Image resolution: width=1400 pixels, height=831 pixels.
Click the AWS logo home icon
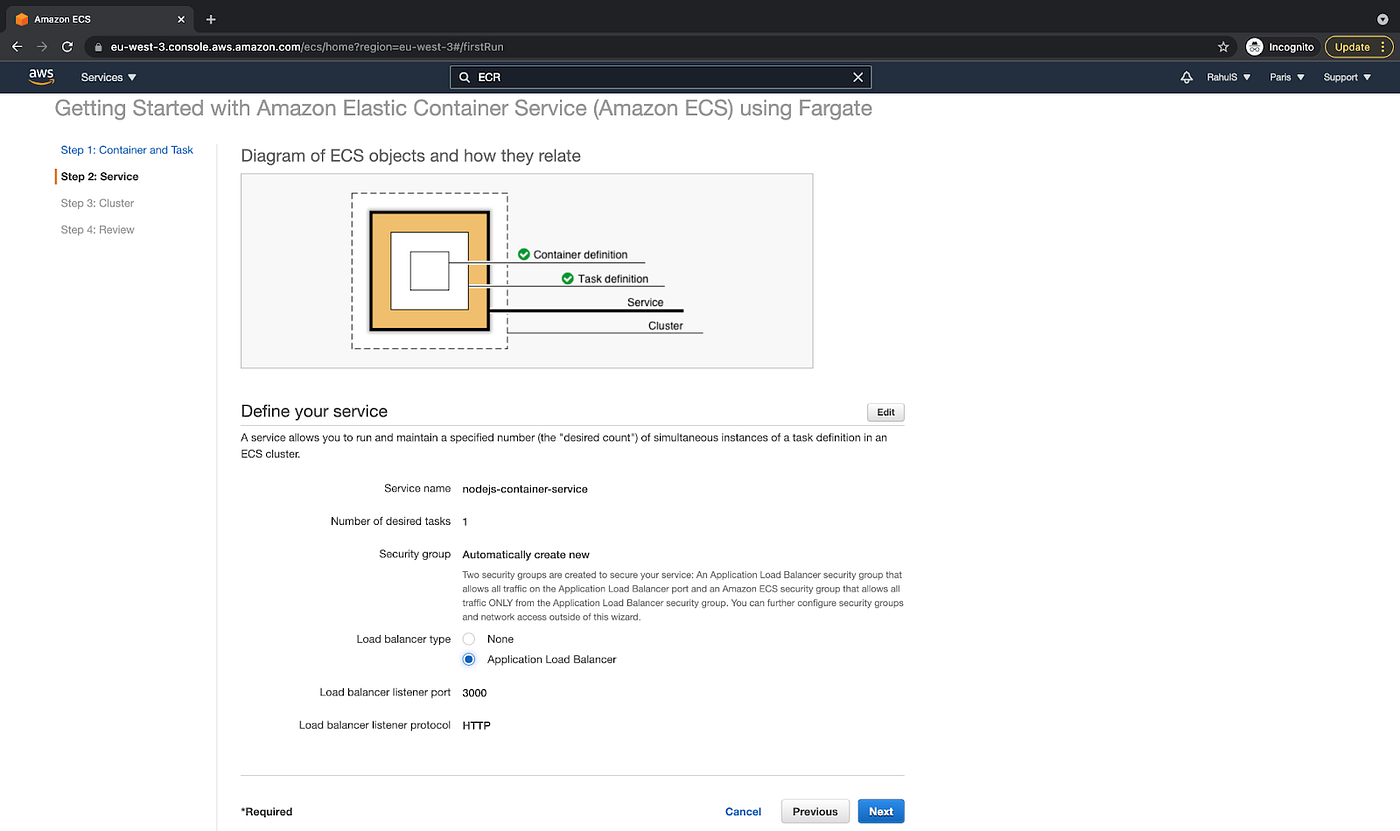(41, 77)
